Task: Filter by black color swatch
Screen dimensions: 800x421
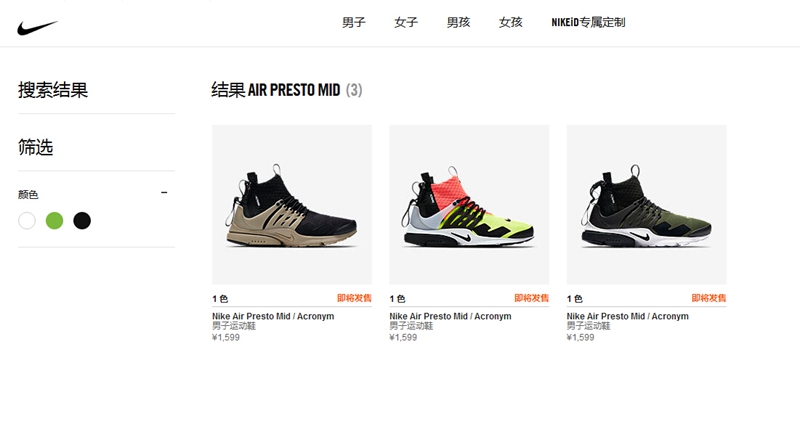Action: (x=82, y=221)
